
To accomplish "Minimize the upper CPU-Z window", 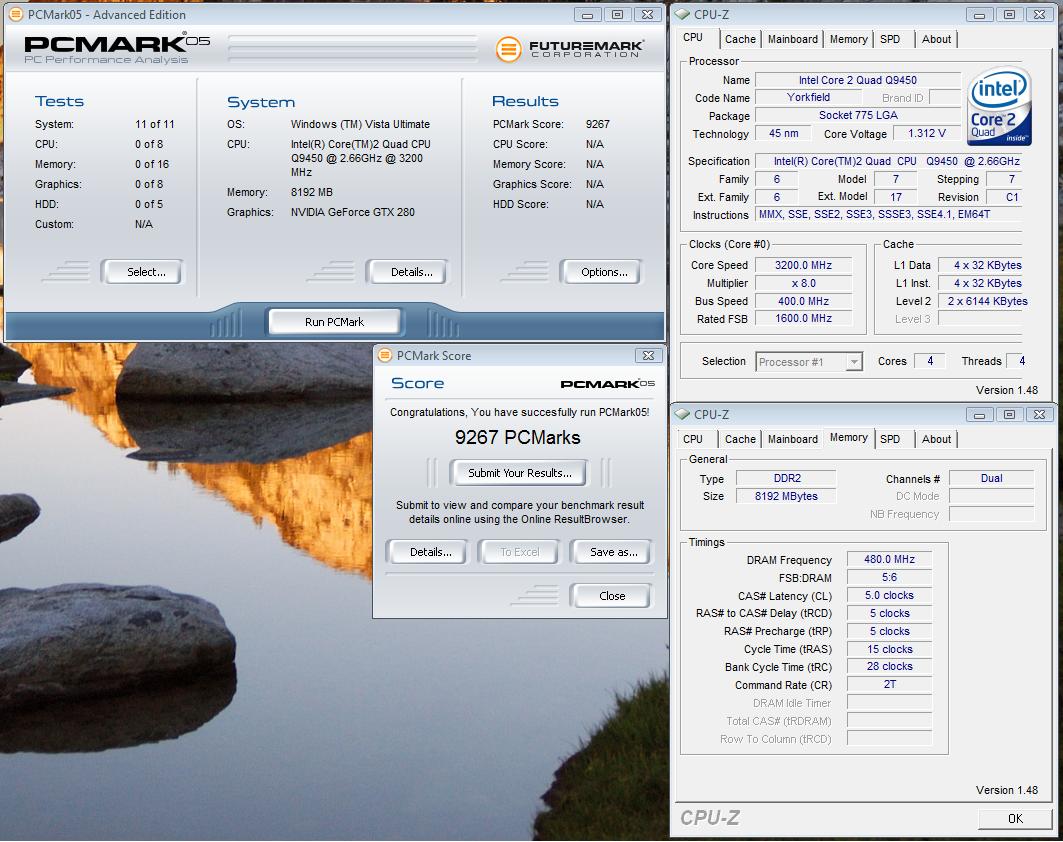I will point(979,14).
